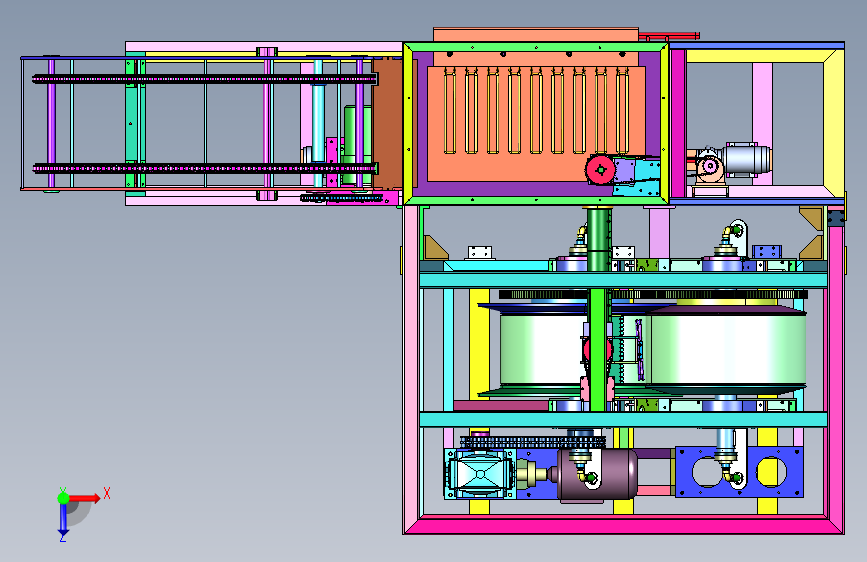Screen dimensions: 867x562
Task: Select the mauve cylindrical motor at the bottom
Action: point(597,475)
